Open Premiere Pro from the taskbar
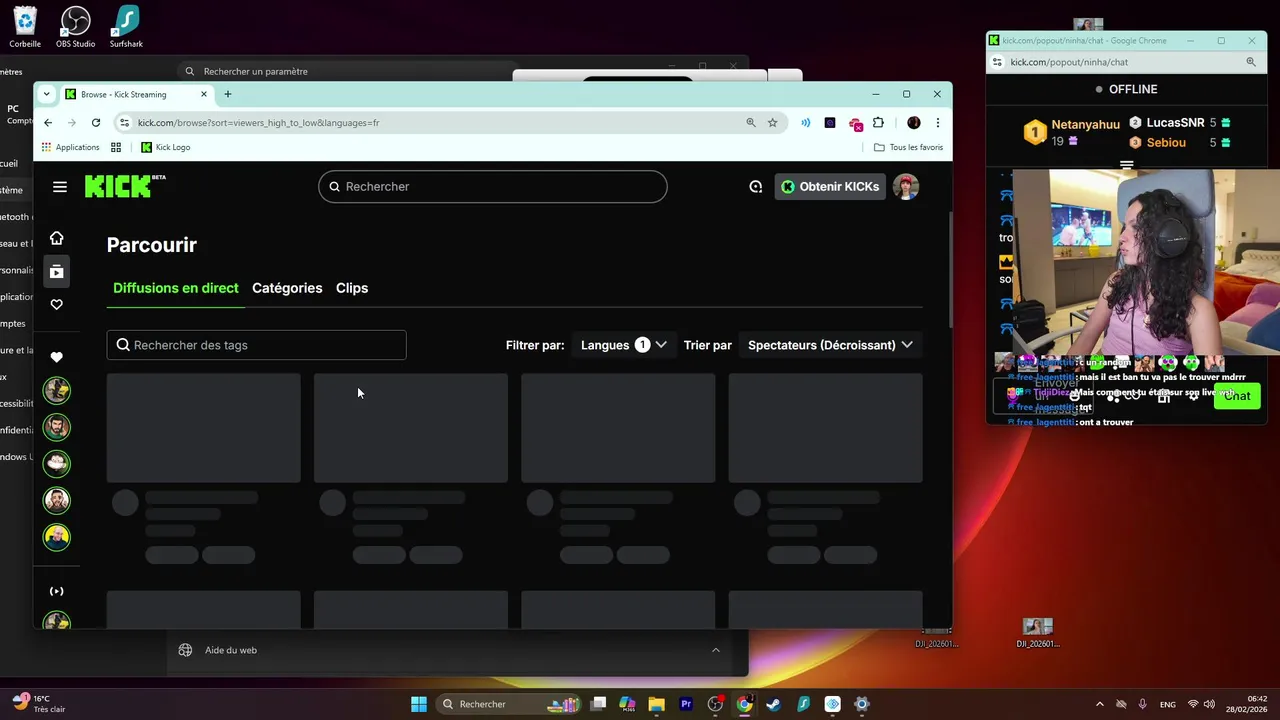Viewport: 1280px width, 720px height. click(x=686, y=704)
